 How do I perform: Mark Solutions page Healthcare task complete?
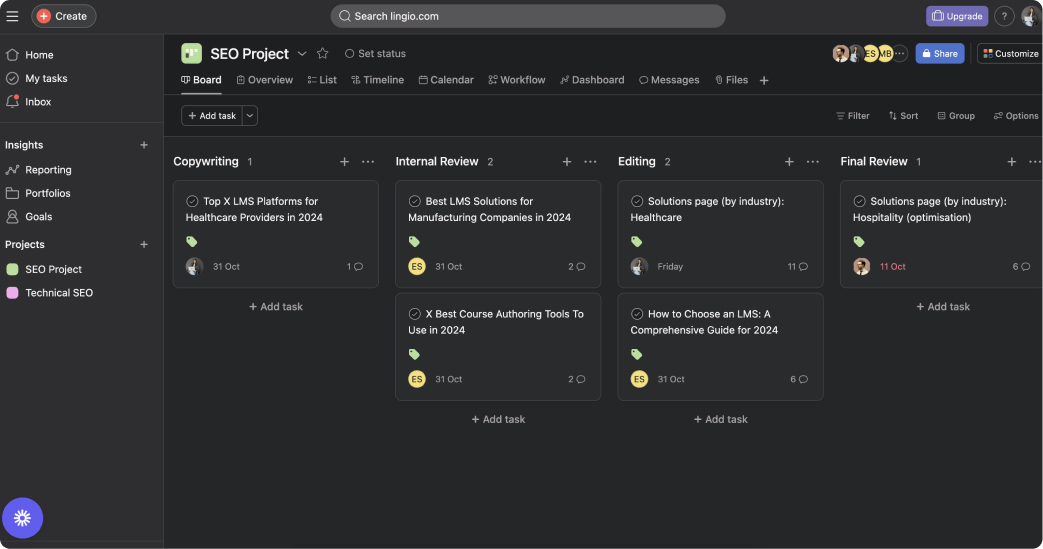pos(637,201)
